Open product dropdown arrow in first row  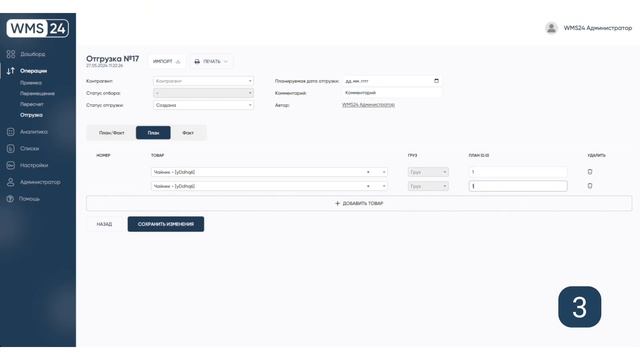[384, 172]
